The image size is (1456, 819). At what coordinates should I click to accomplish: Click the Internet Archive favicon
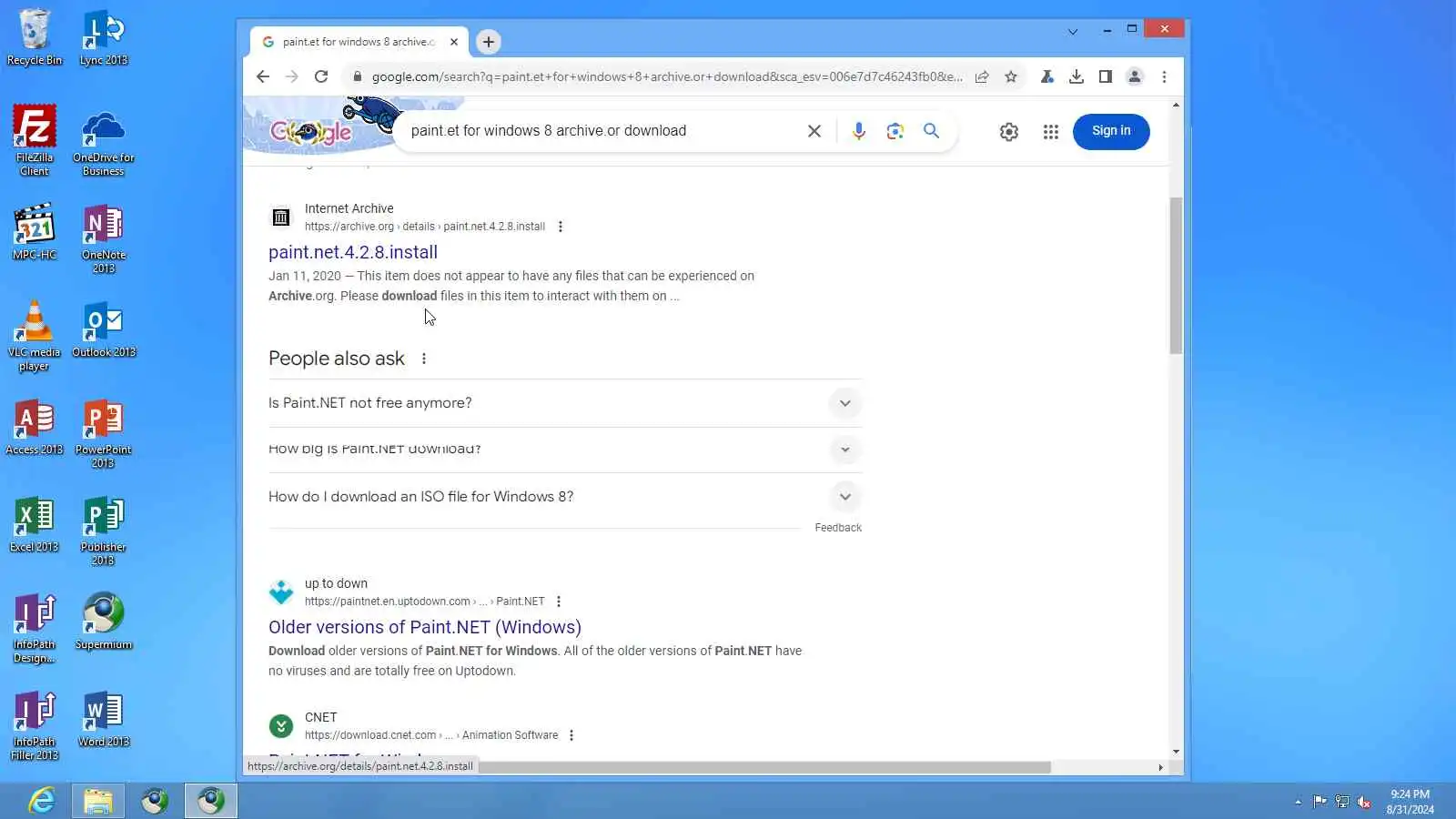point(281,217)
